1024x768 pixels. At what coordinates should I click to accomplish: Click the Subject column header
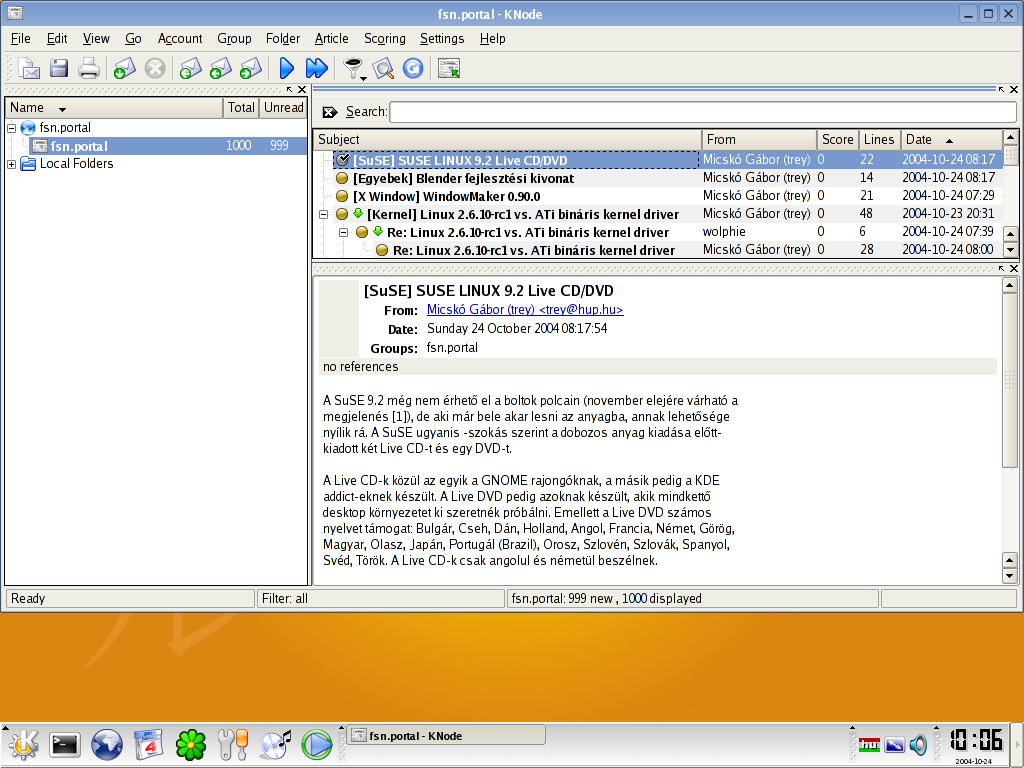(507, 140)
